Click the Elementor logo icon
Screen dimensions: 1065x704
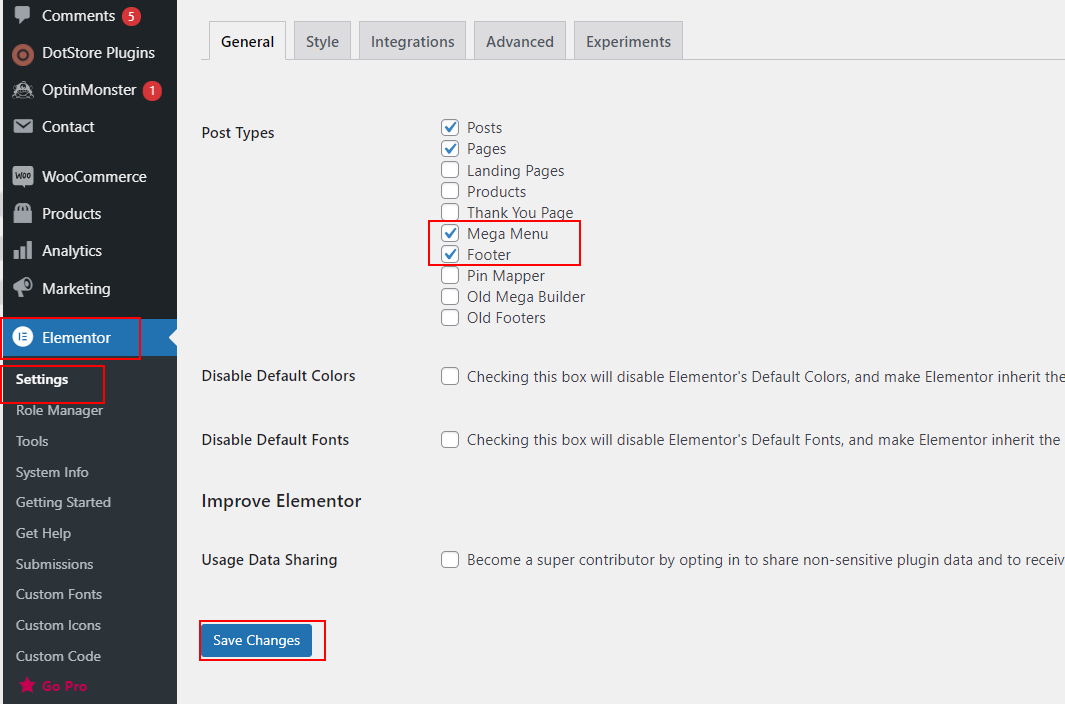[22, 337]
